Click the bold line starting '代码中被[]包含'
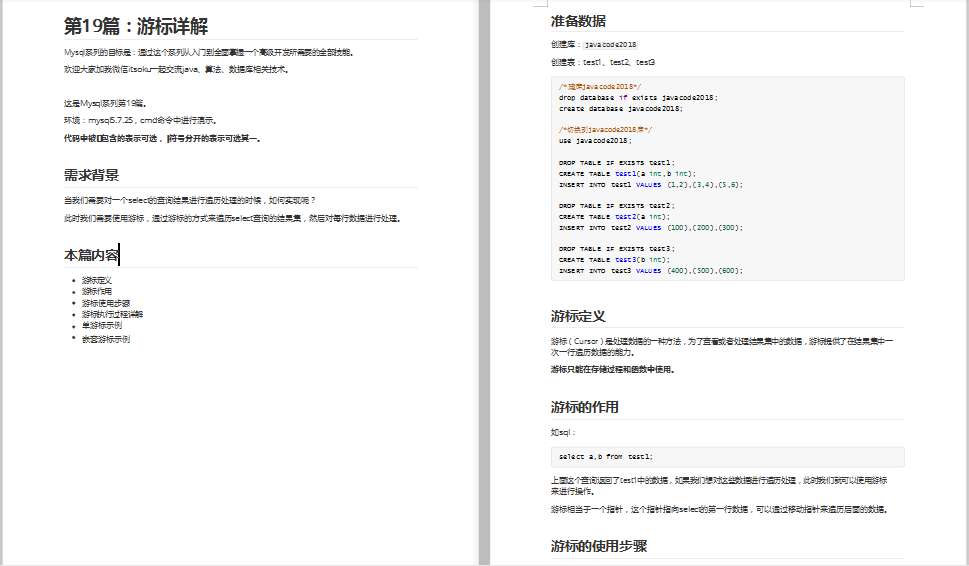The width and height of the screenshot is (969, 566). click(x=163, y=138)
